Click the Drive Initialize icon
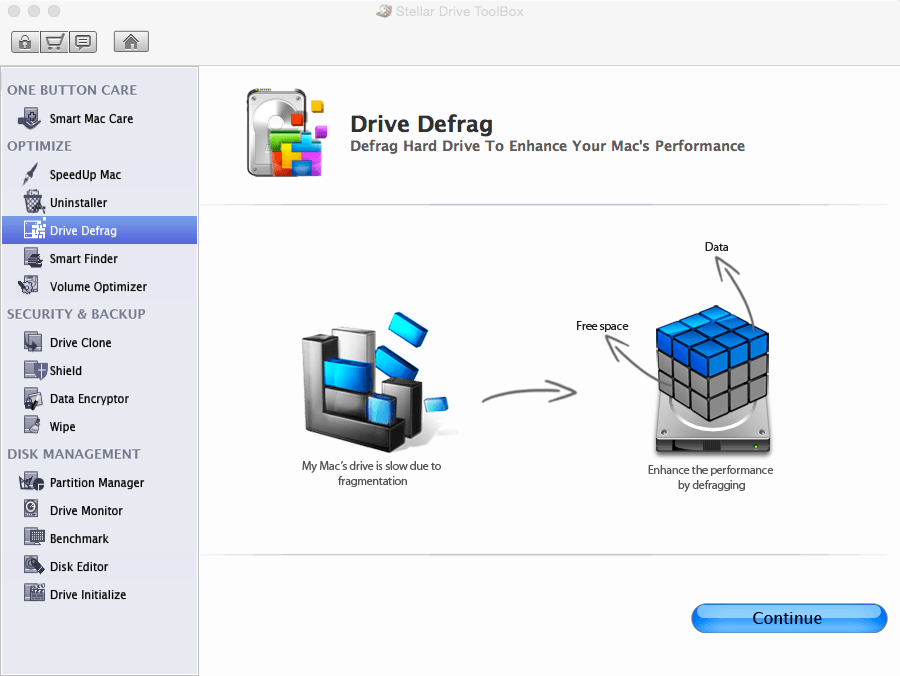900x676 pixels. click(x=34, y=592)
